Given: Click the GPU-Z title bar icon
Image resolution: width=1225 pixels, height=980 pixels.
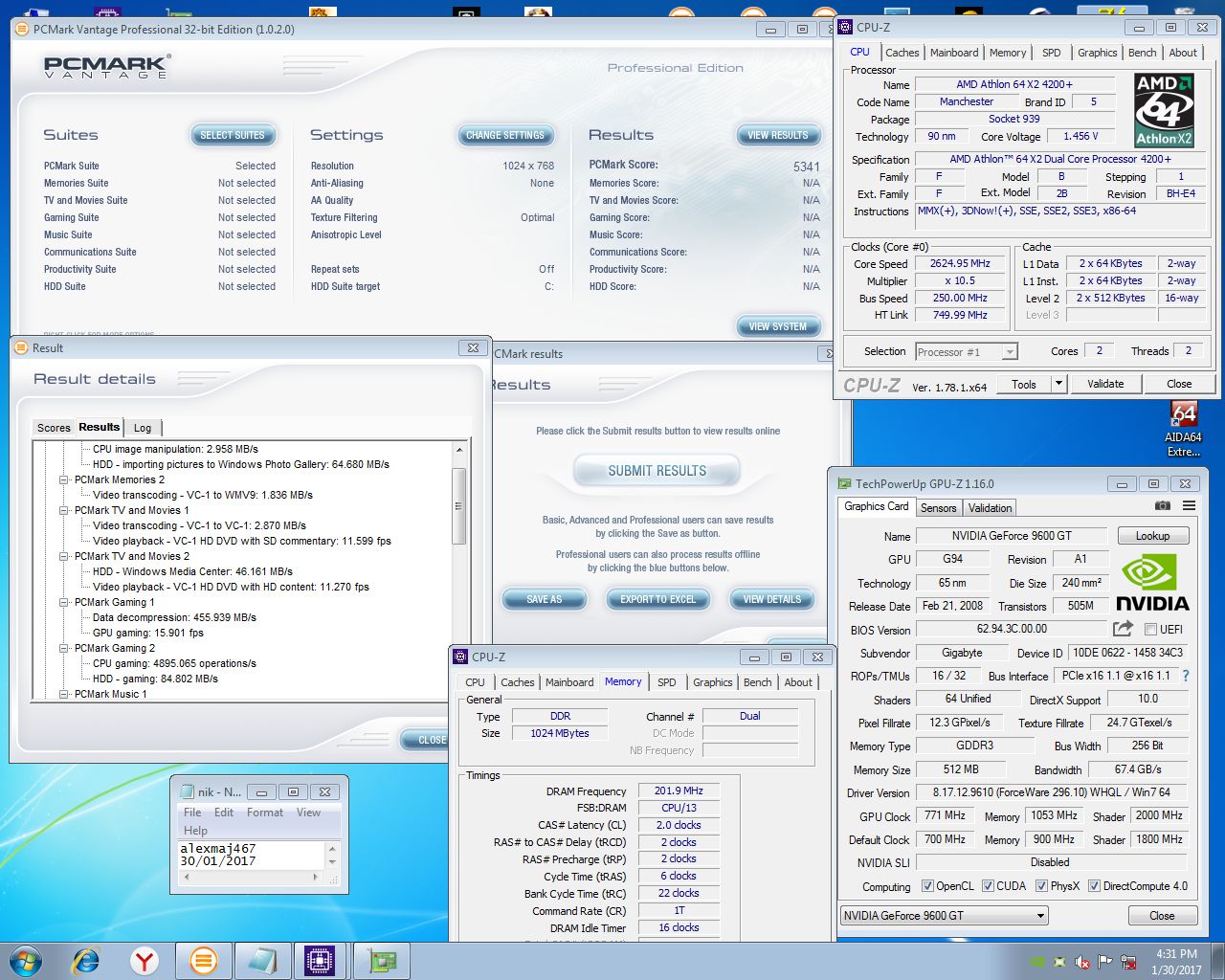Looking at the screenshot, I should point(845,484).
